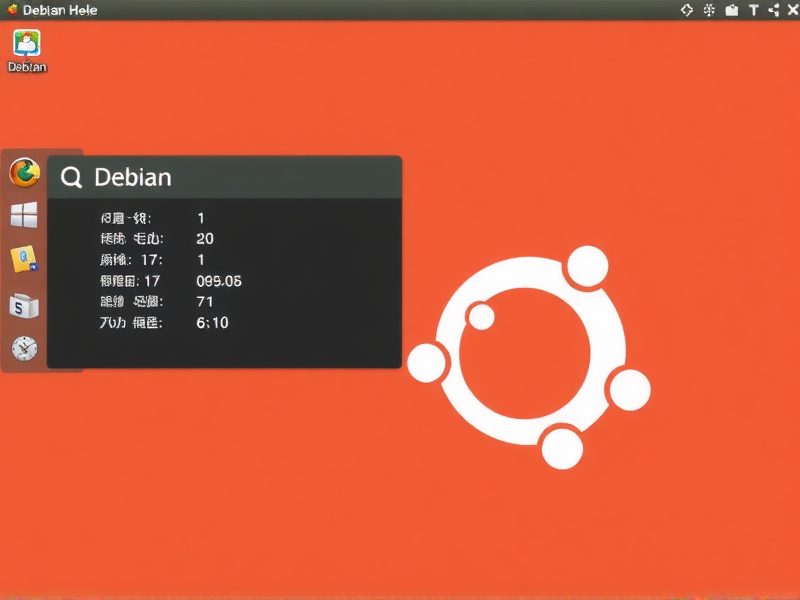This screenshot has width=800, height=600.
Task: Open the clock application from the dock
Action: [x=25, y=349]
